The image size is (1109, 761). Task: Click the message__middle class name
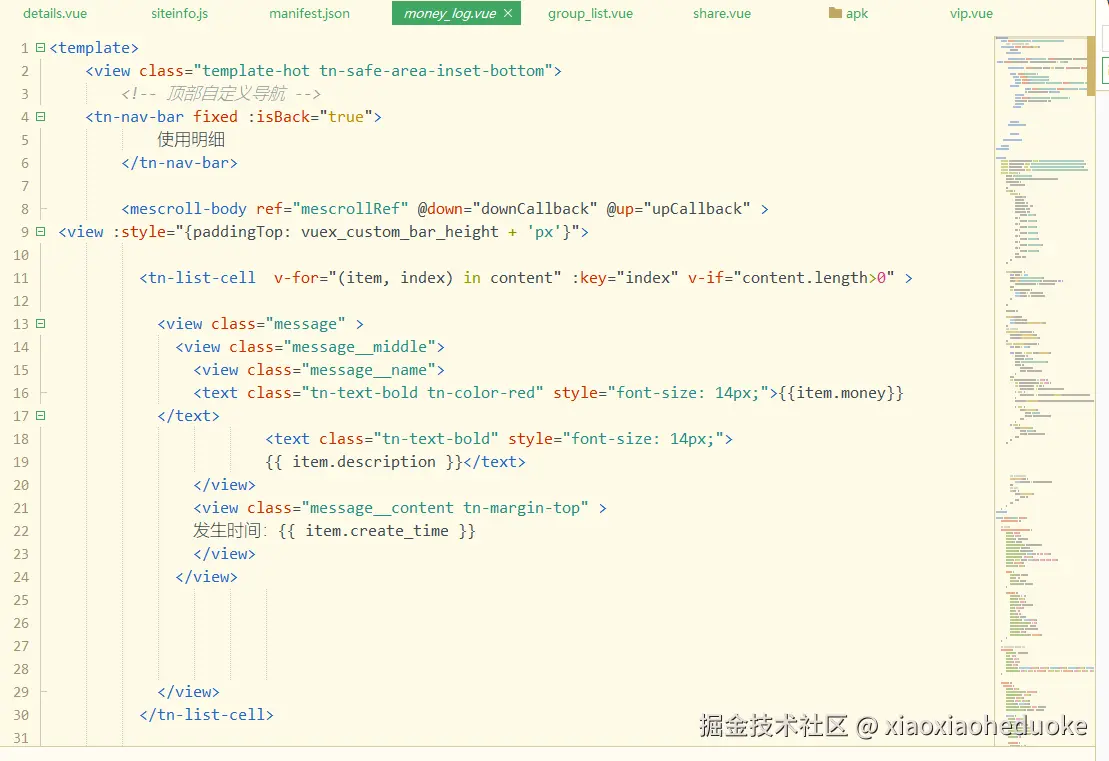[359, 347]
